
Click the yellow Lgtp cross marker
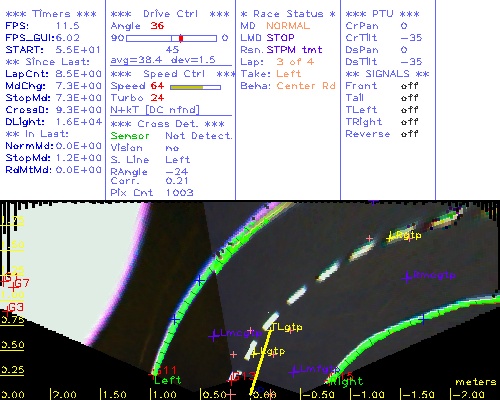[x=255, y=353]
